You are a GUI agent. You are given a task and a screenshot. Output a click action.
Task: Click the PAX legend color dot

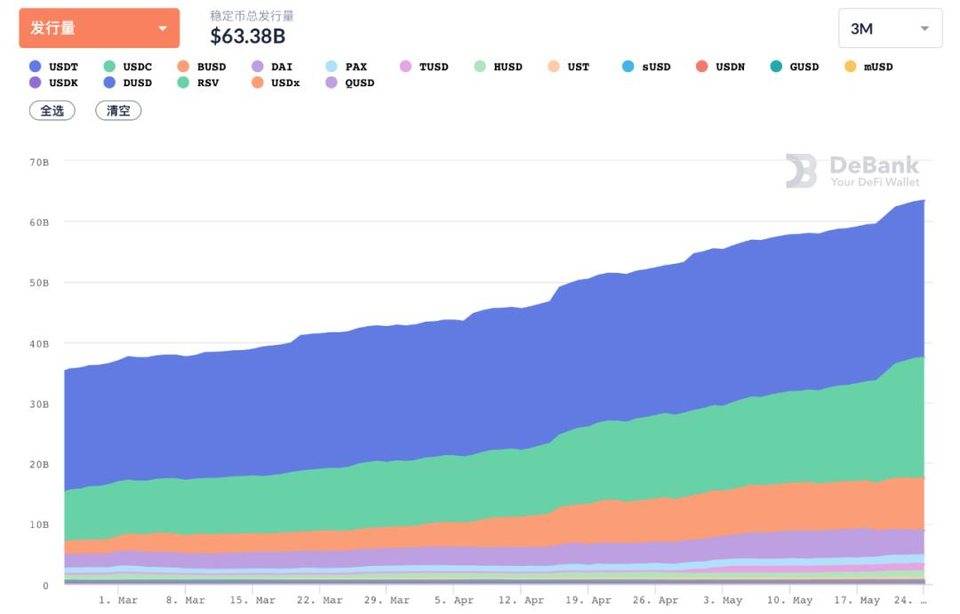click(331, 67)
